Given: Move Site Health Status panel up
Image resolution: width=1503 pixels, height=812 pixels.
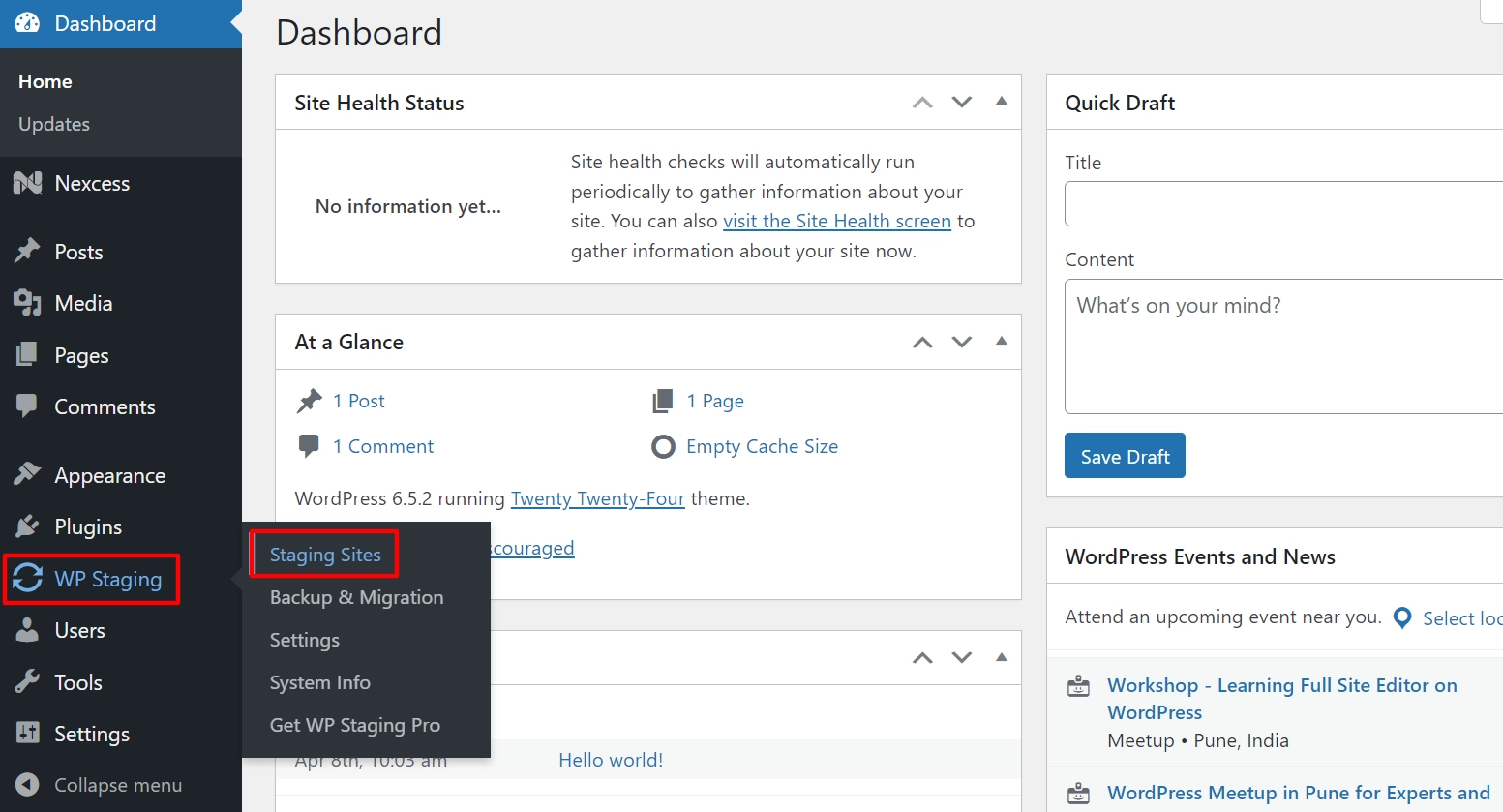Looking at the screenshot, I should [x=922, y=103].
